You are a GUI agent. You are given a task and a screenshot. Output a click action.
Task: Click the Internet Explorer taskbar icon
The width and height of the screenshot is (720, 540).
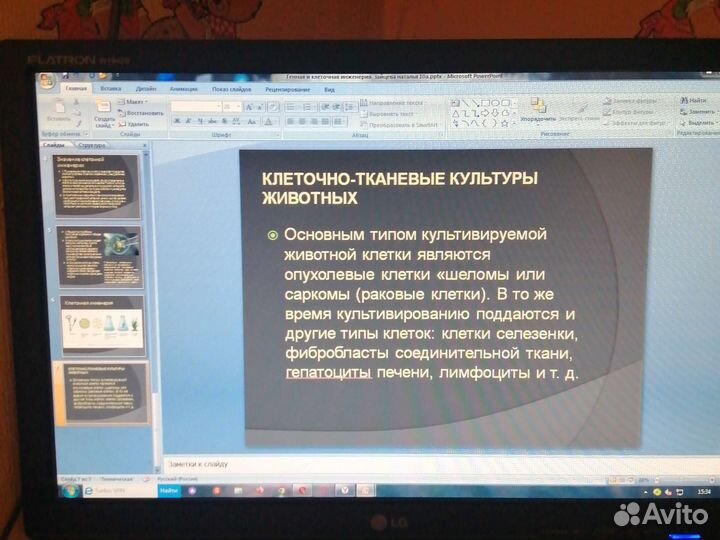click(88, 490)
